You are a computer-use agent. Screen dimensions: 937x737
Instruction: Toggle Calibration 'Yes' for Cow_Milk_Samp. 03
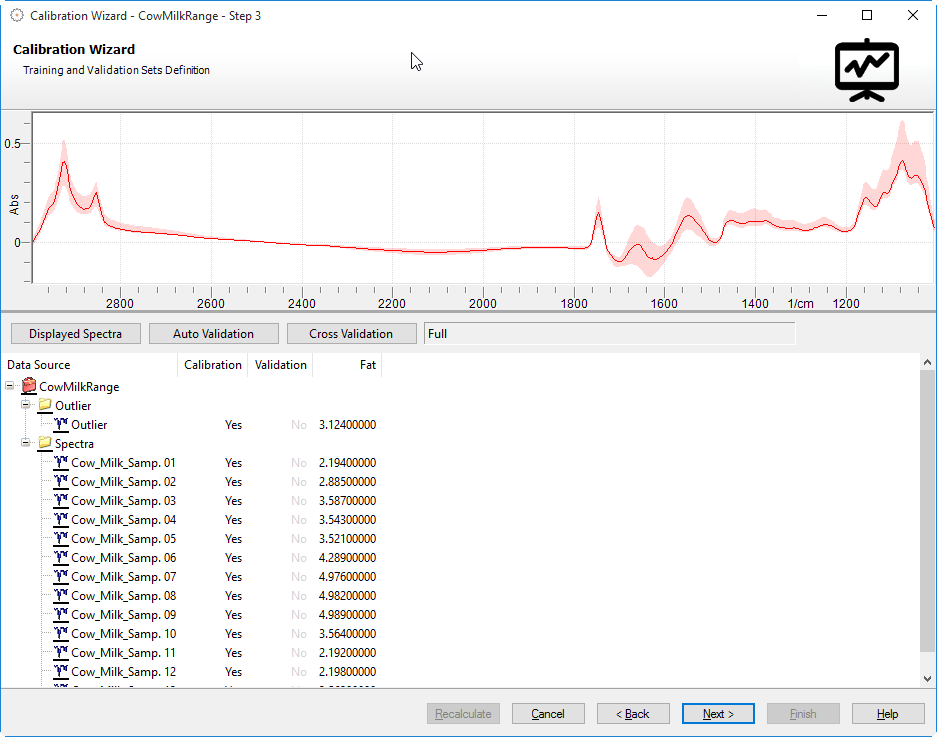pos(233,501)
